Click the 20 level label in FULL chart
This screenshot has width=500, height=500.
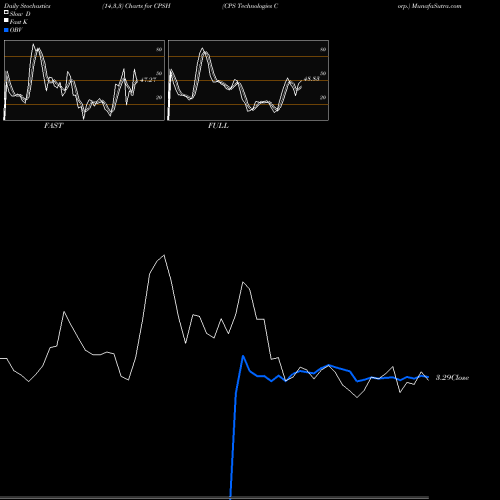tap(323, 97)
